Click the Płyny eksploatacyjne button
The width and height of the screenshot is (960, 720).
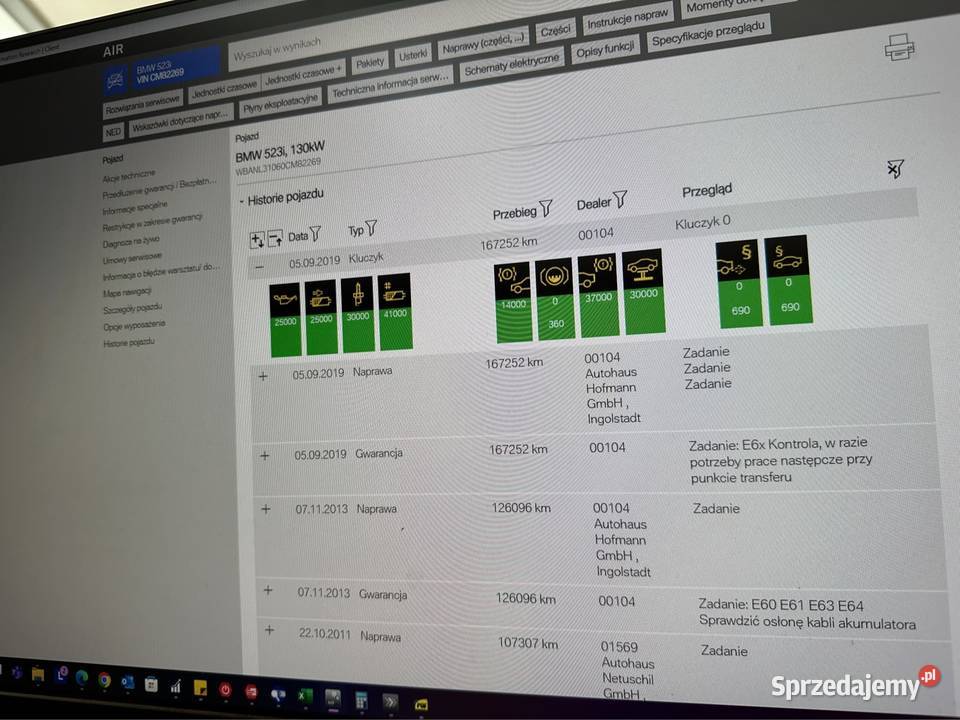click(280, 103)
